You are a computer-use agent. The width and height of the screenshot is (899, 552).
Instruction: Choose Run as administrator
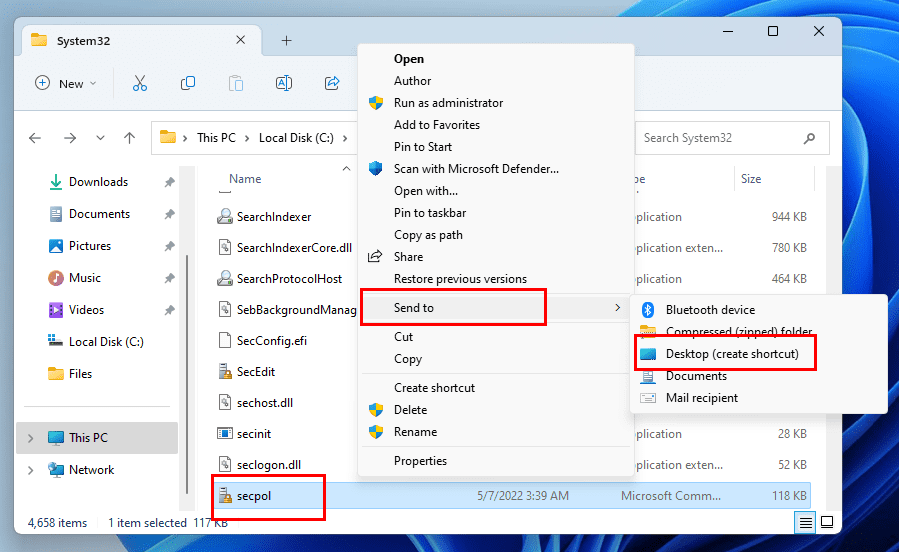pyautogui.click(x=496, y=103)
